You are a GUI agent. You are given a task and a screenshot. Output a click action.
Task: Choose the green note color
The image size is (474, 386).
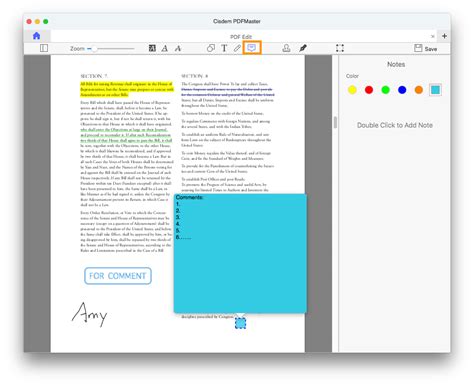(x=385, y=90)
